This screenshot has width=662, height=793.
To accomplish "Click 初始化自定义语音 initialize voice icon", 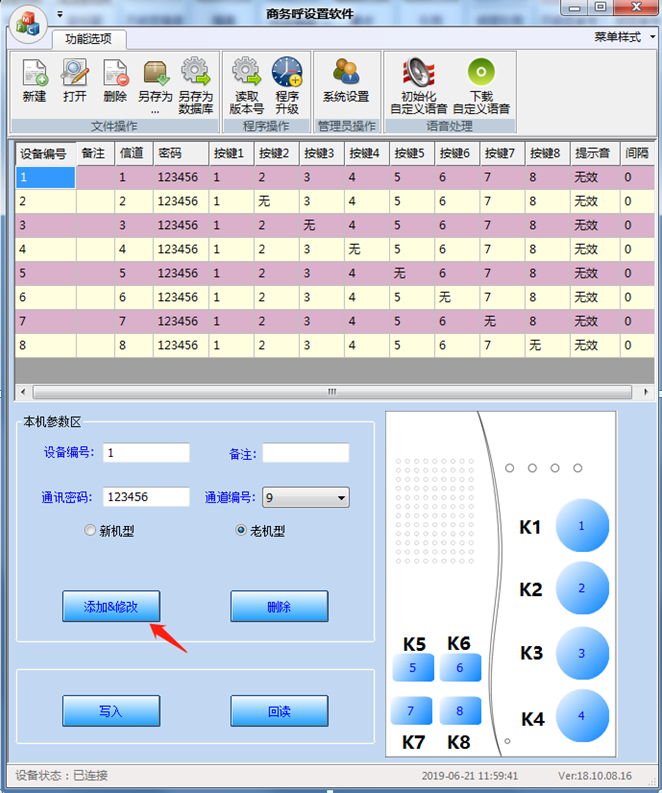I will 418,81.
